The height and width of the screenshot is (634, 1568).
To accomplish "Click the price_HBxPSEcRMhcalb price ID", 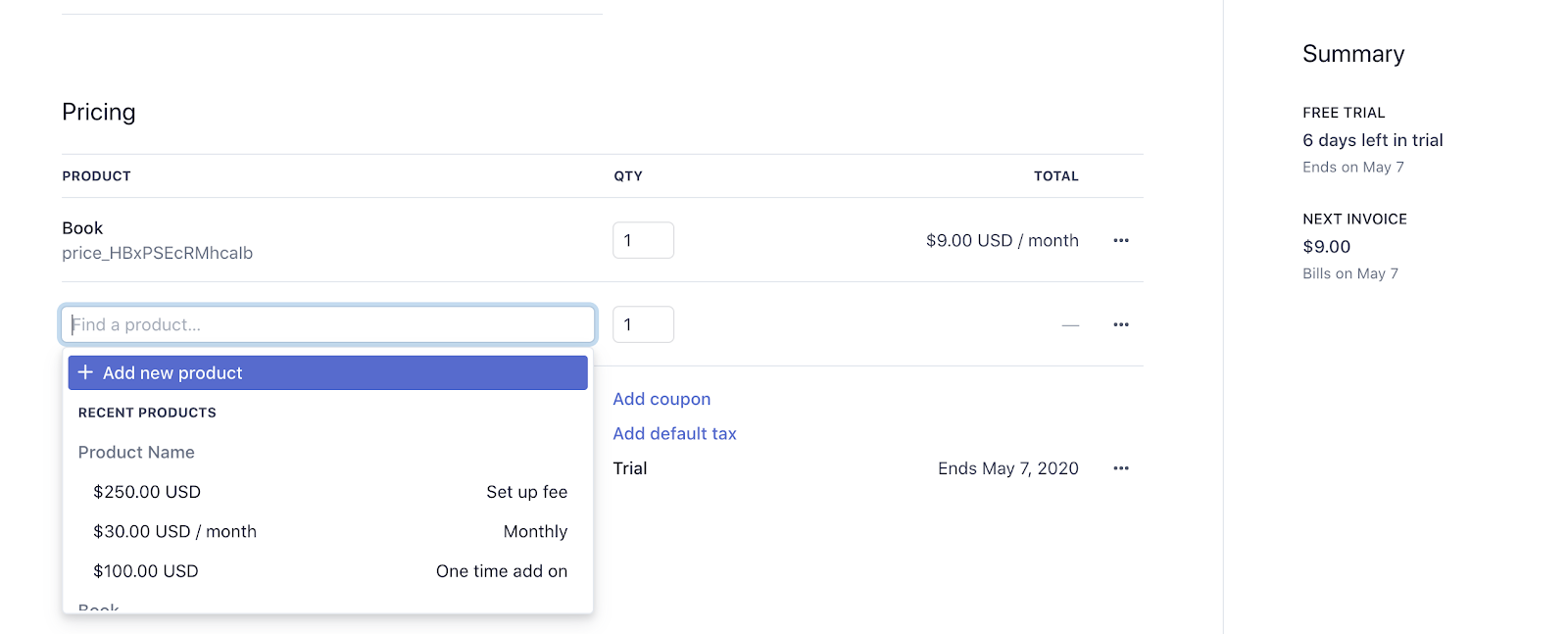I will 158,253.
